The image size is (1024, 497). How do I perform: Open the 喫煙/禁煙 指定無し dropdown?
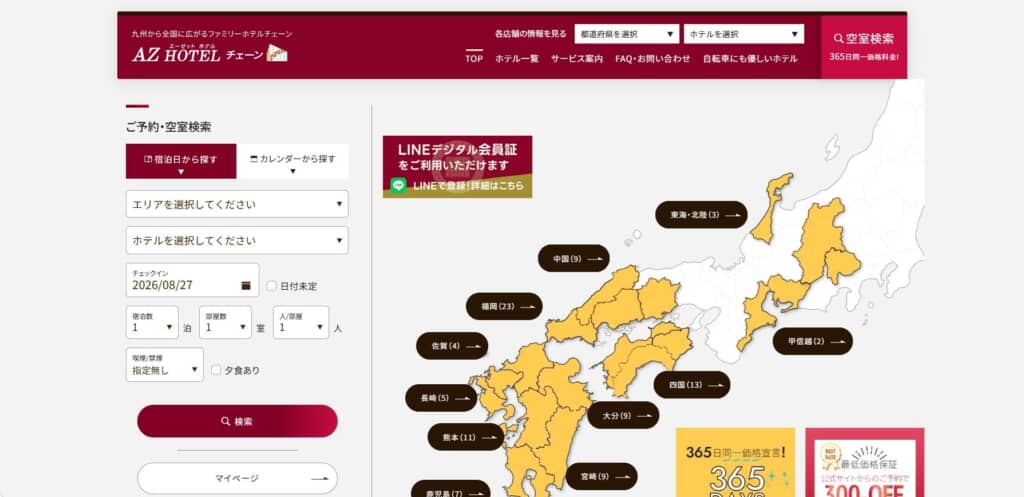(165, 364)
